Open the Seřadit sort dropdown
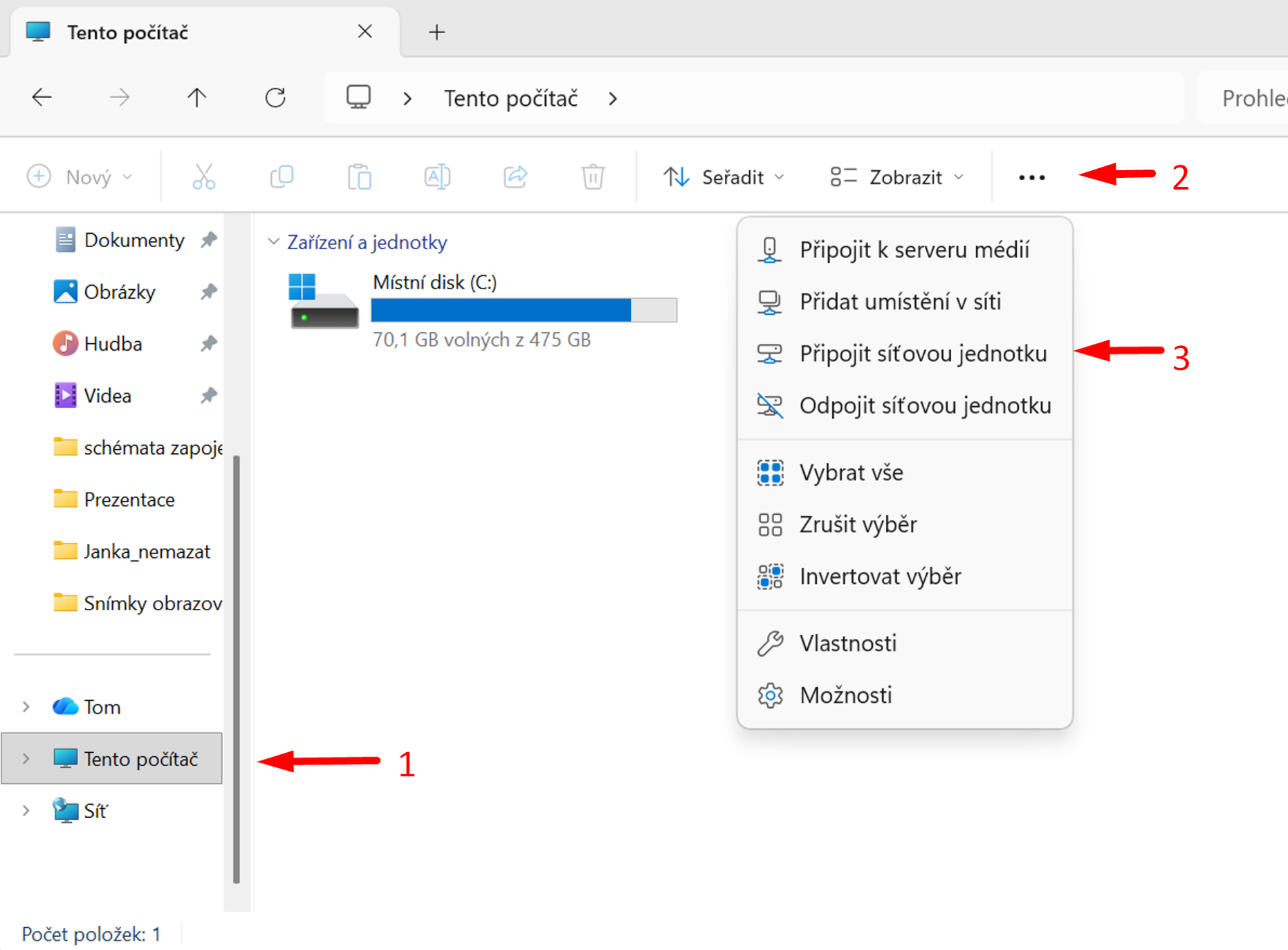1288x950 pixels. [724, 177]
